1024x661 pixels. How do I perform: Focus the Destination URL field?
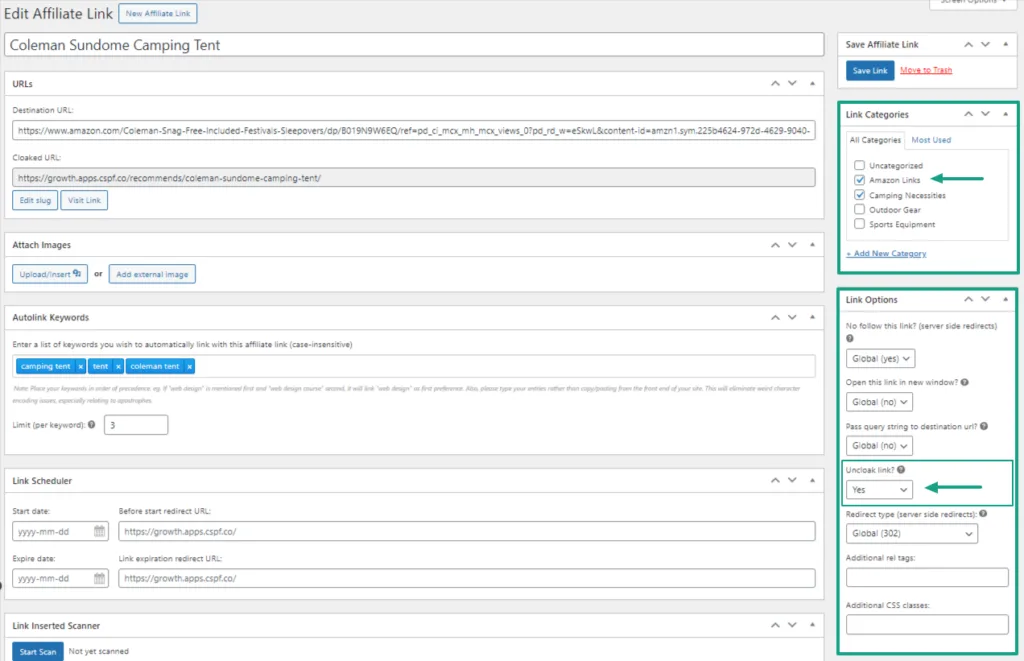point(413,131)
